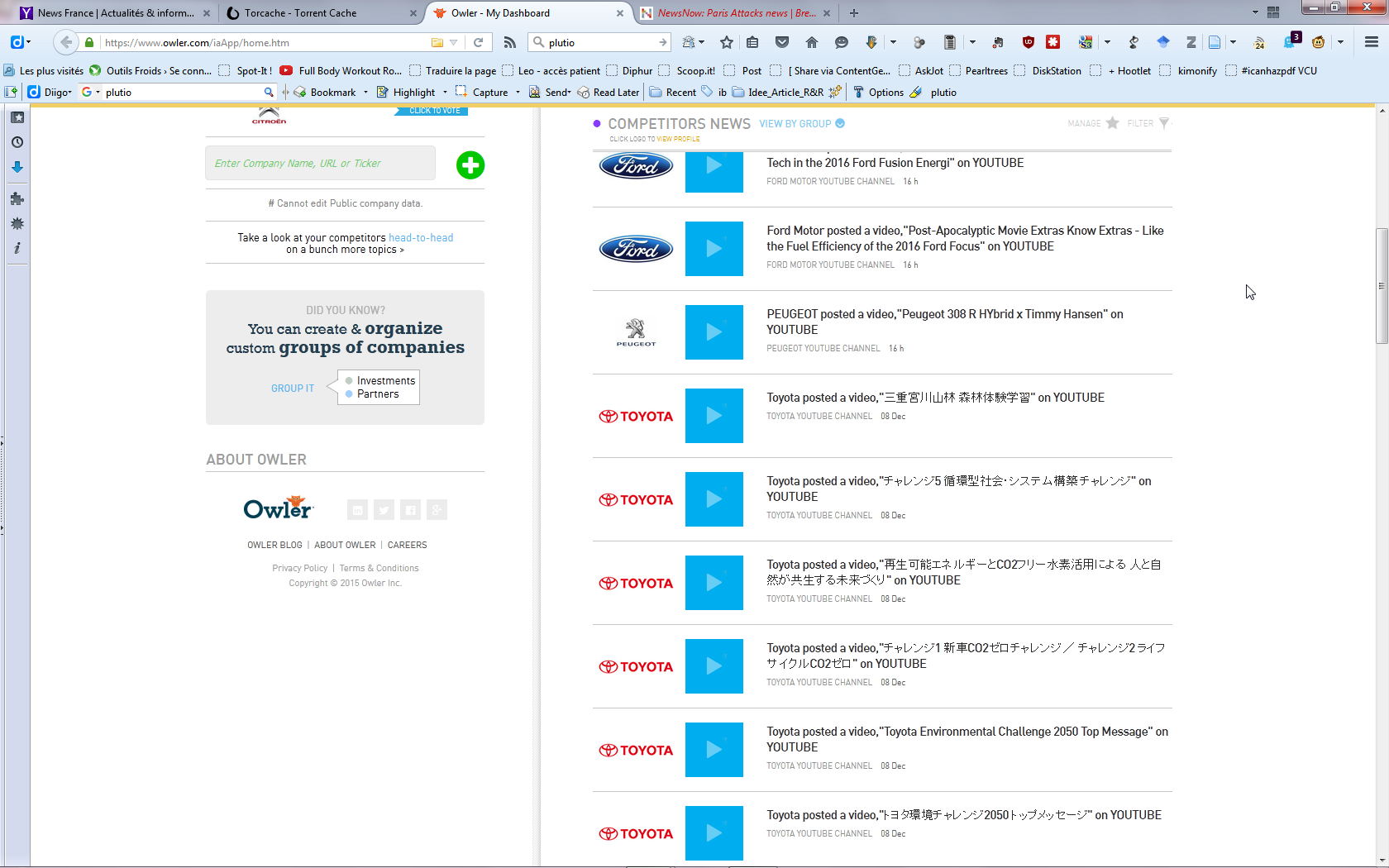The image size is (1389, 868).
Task: Play the Ford Post-Apocalyptic Movie Extras video
Action: coord(714,249)
